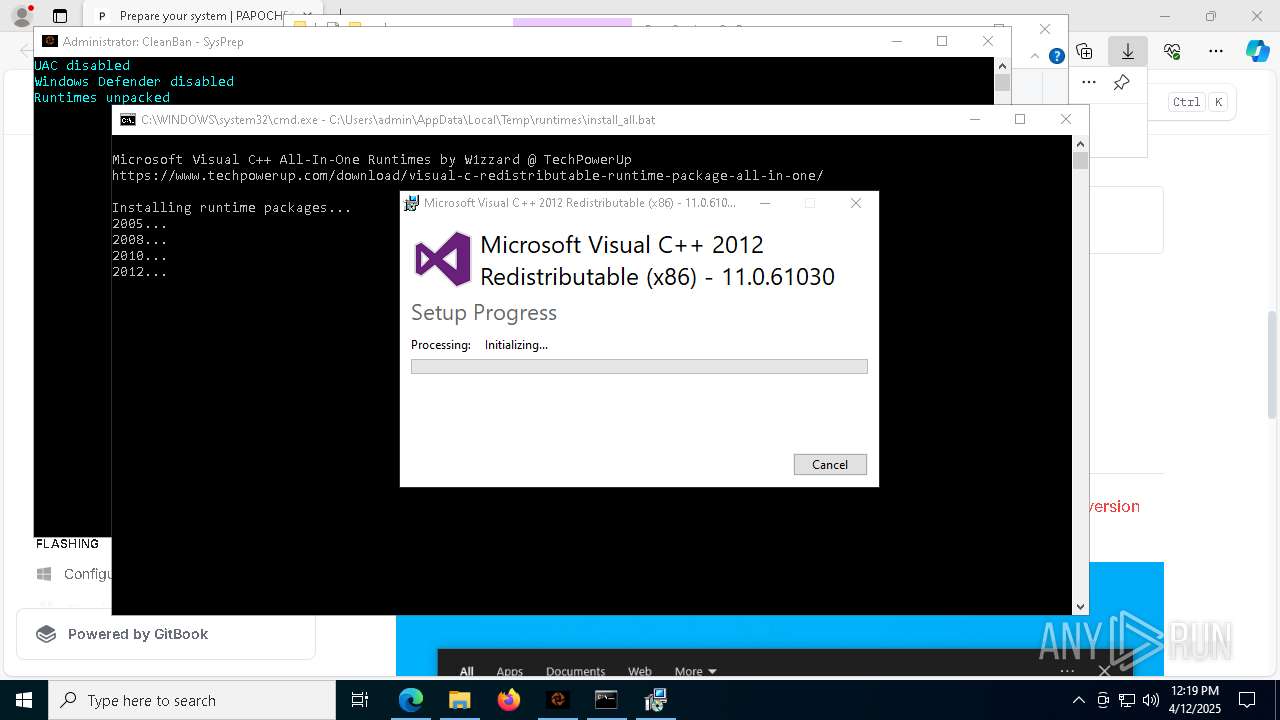The width and height of the screenshot is (1280, 720).
Task: Open the Browser essentials heart icon
Action: click(x=1172, y=51)
